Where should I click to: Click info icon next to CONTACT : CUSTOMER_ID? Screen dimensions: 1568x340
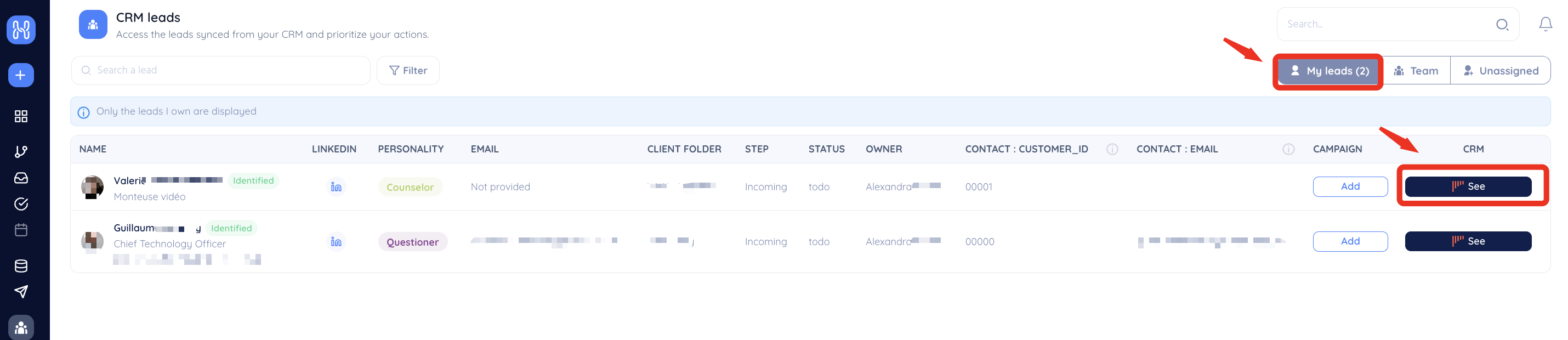[1111, 149]
